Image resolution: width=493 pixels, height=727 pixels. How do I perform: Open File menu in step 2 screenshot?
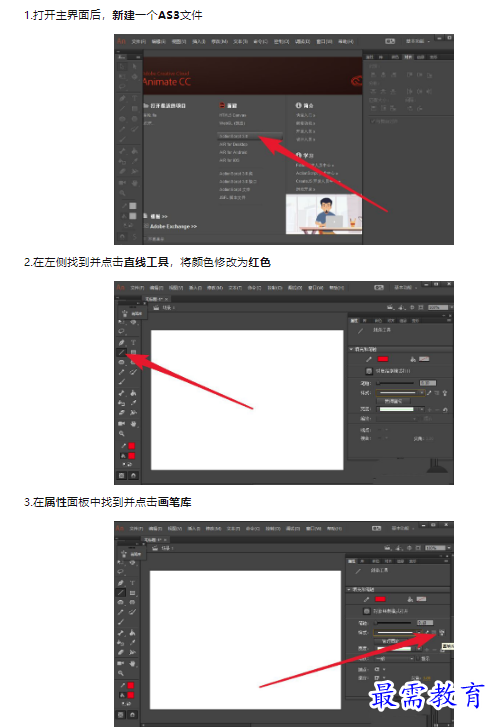click(x=137, y=288)
